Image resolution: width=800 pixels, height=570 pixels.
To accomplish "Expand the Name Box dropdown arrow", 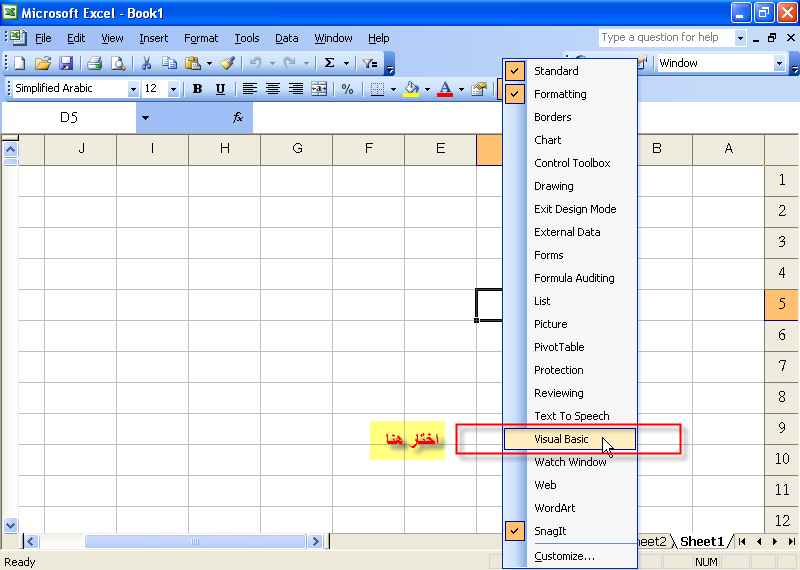I will click(x=145, y=118).
